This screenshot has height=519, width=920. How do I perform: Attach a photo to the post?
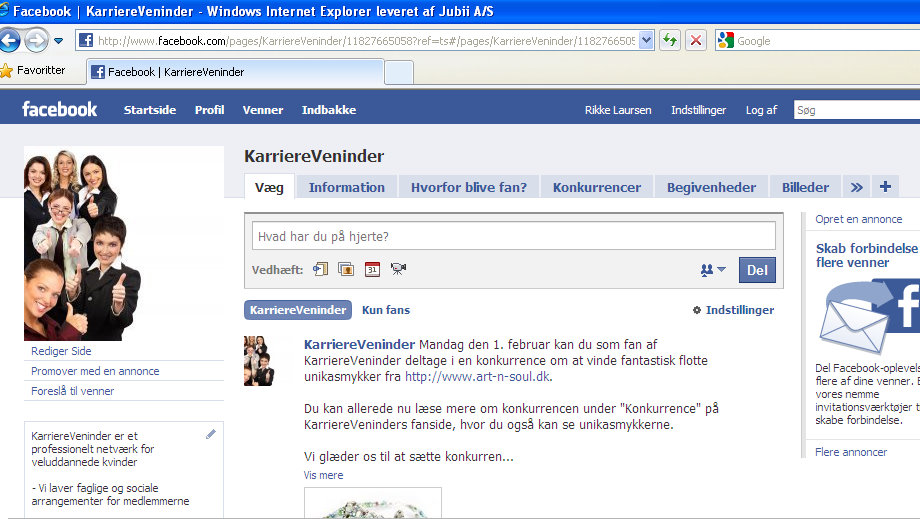[x=346, y=269]
